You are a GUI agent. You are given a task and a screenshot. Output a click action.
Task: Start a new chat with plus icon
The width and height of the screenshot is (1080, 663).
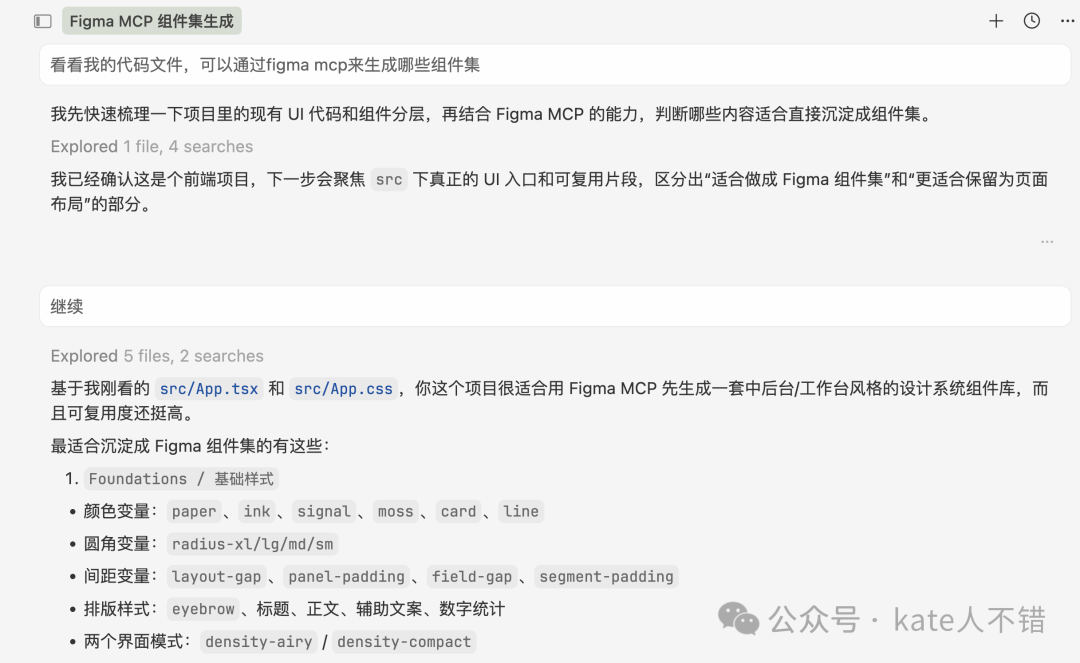996,21
